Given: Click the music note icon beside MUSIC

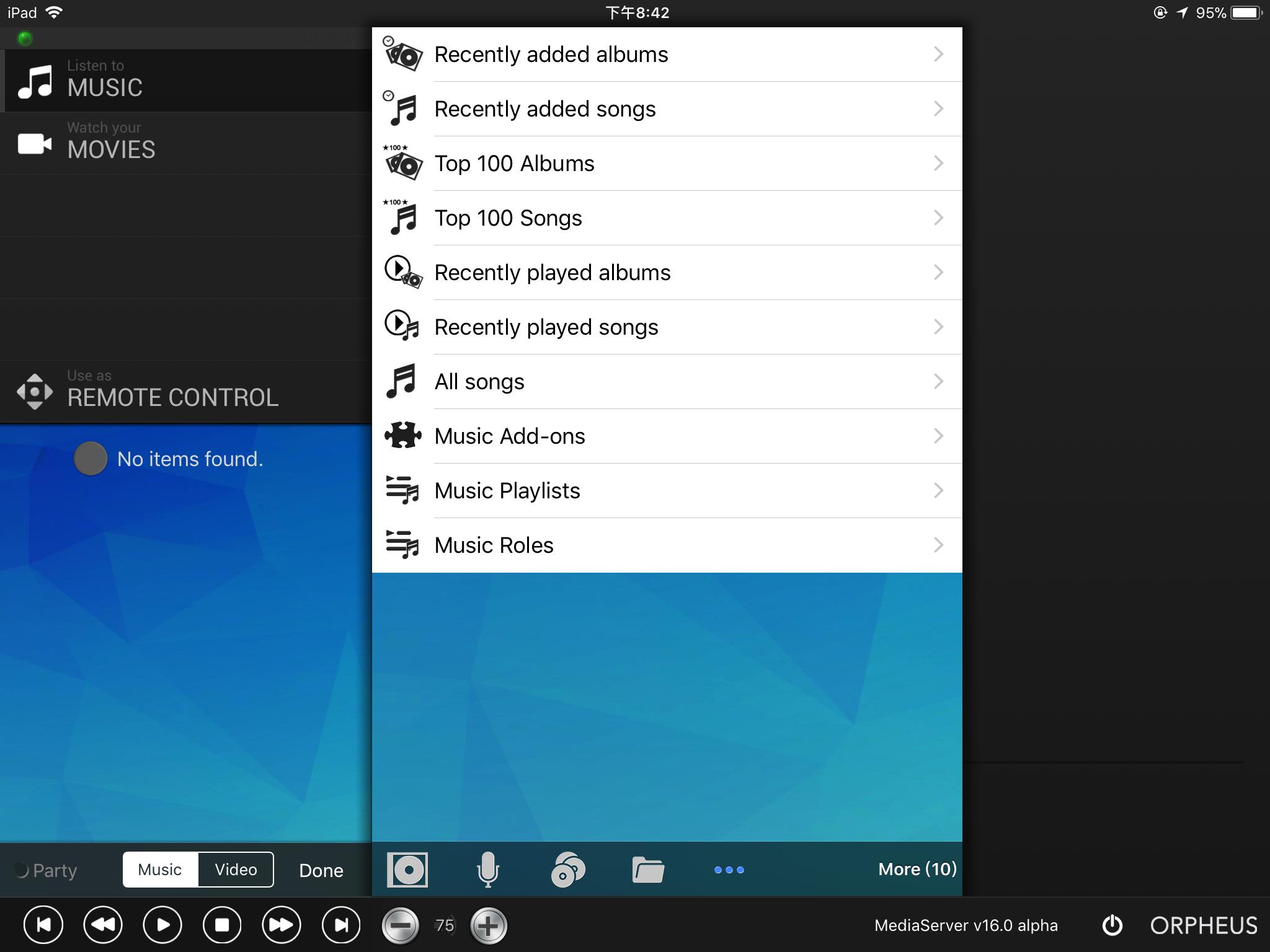Looking at the screenshot, I should click(35, 82).
